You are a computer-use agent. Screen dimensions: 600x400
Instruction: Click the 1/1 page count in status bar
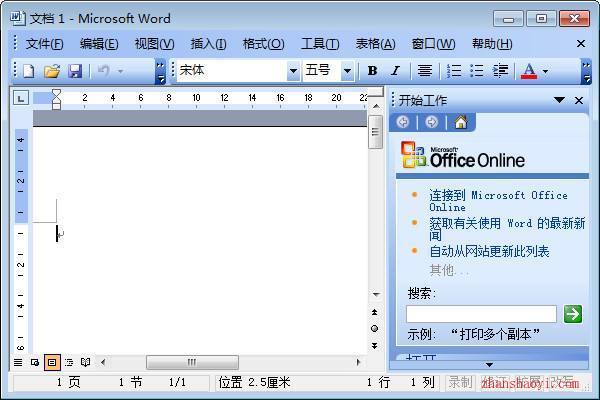[x=177, y=382]
